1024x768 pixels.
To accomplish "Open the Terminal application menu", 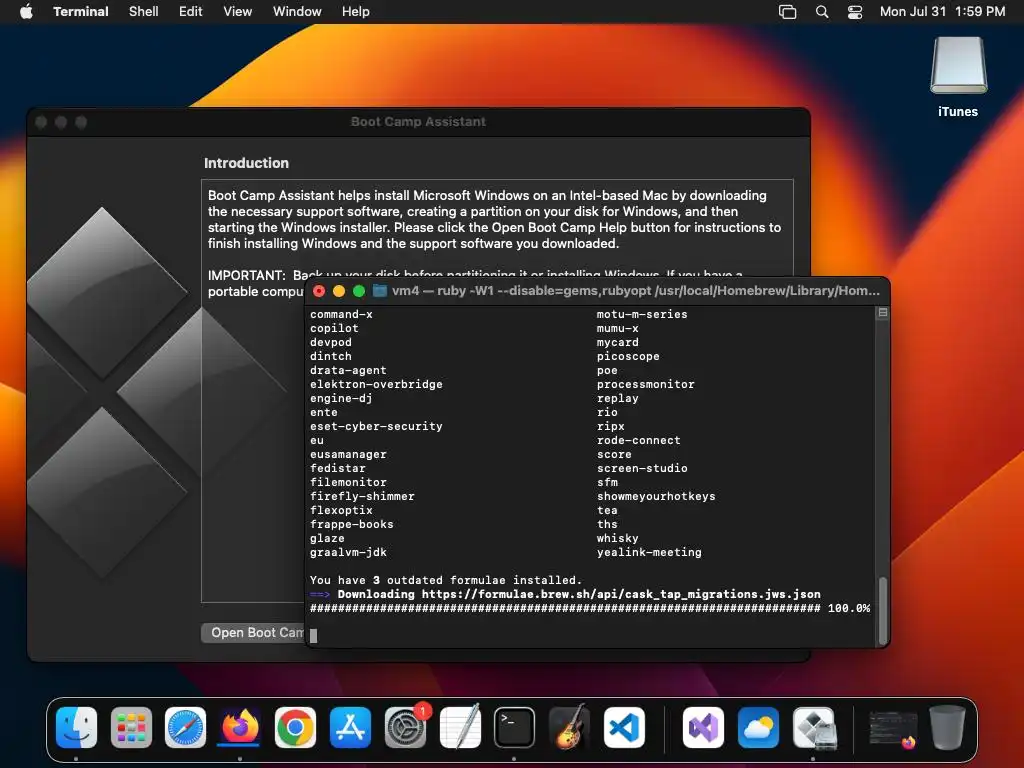I will (x=81, y=12).
